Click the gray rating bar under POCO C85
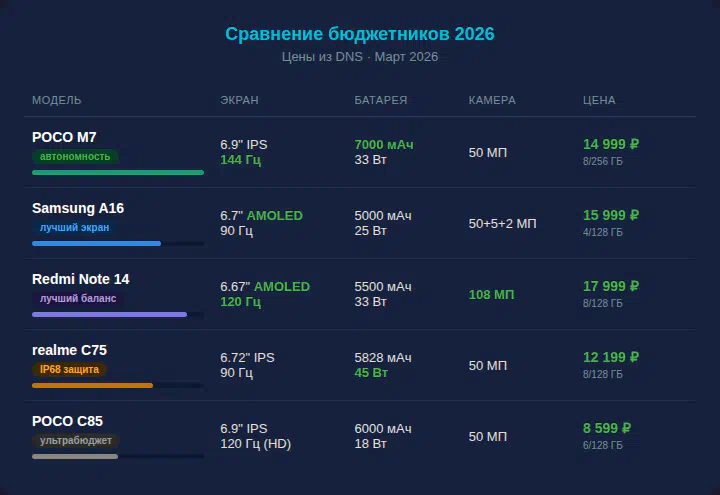Viewport: 720px width, 495px height. coord(75,456)
